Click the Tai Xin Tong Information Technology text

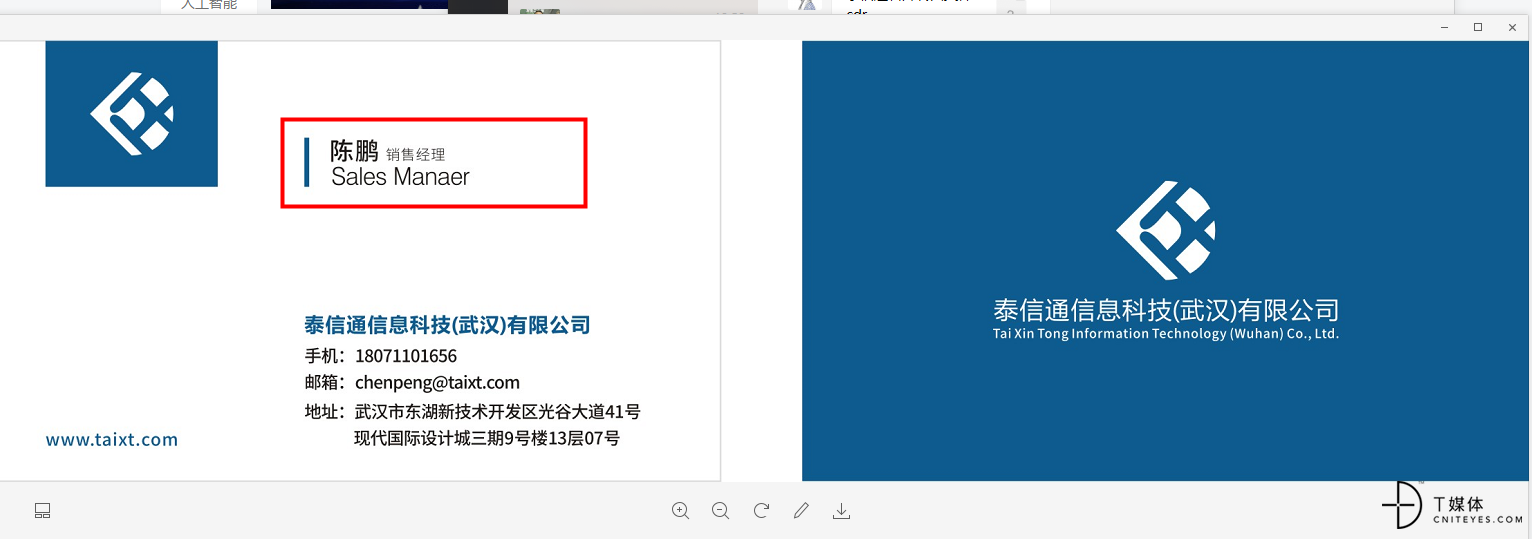pyautogui.click(x=1166, y=334)
